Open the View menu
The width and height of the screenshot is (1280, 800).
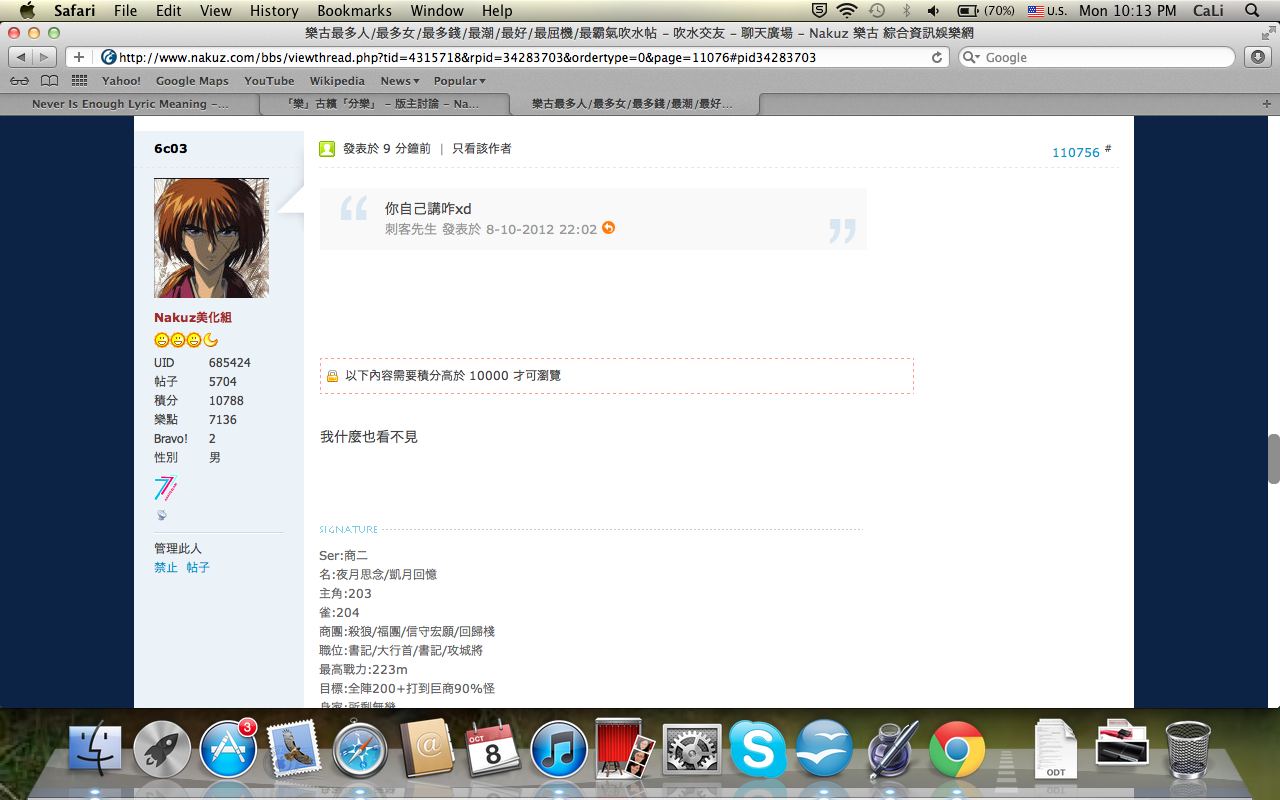(x=216, y=11)
